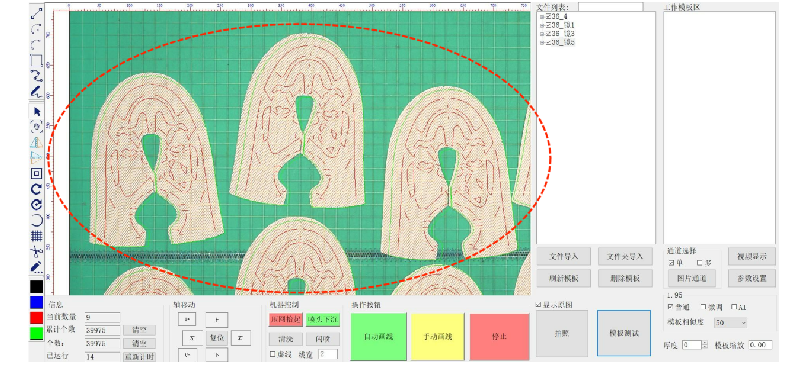Pick the red color swatch

click(36, 317)
